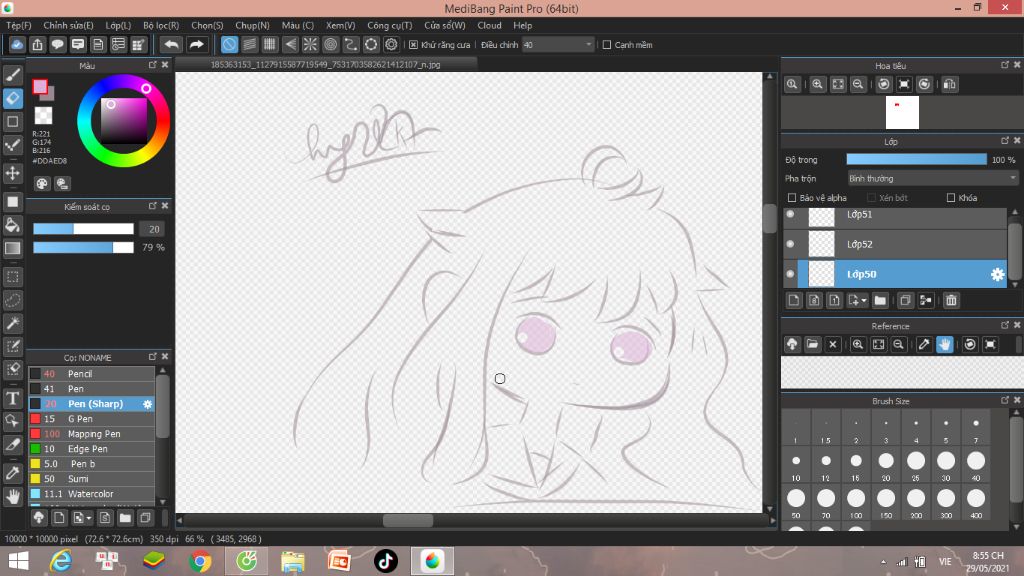This screenshot has height=576, width=1024.
Task: Open the Pha trộn blend mode dropdown
Action: pyautogui.click(x=932, y=178)
